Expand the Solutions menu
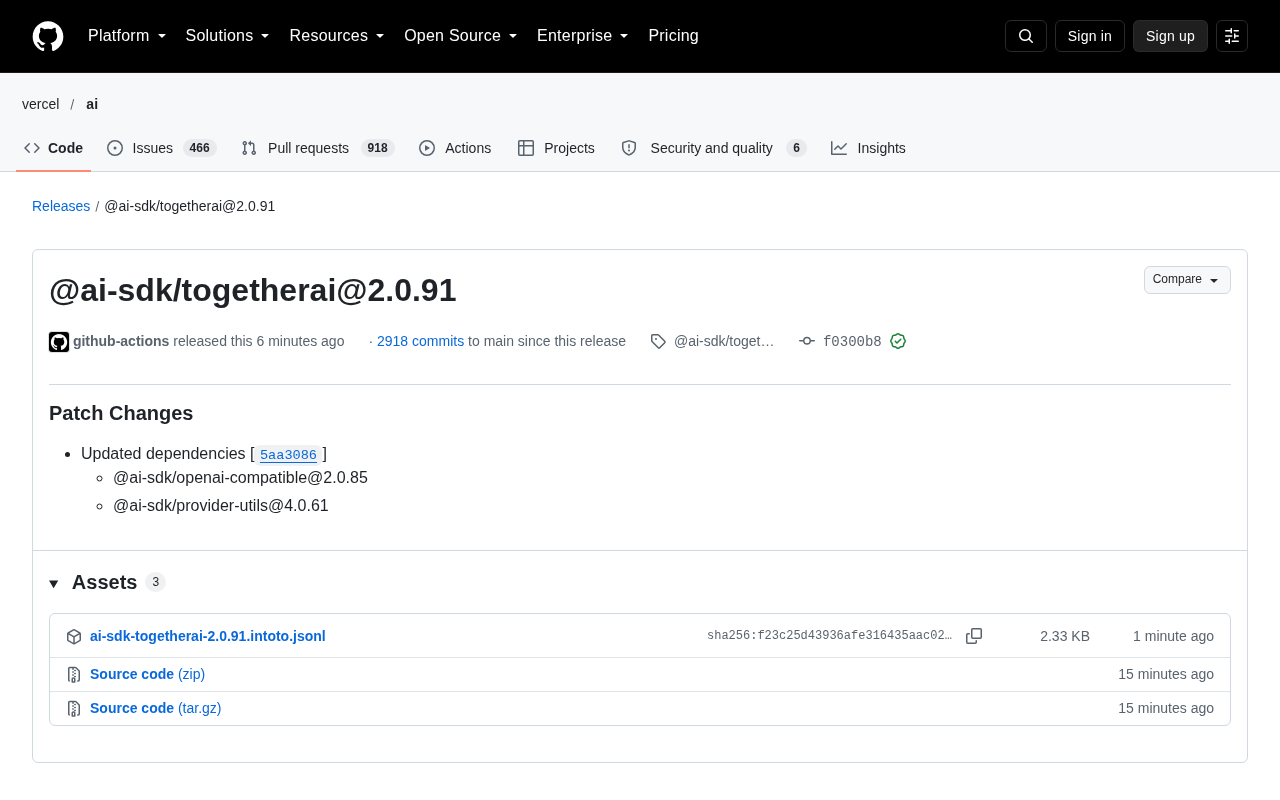1280x800 pixels. 228,36
